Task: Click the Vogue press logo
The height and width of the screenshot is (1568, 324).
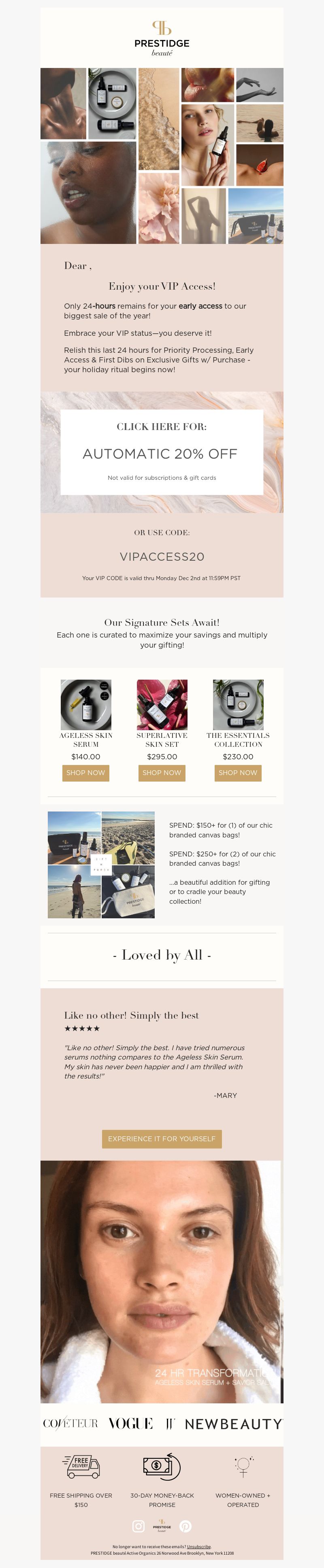Action: tap(130, 1423)
